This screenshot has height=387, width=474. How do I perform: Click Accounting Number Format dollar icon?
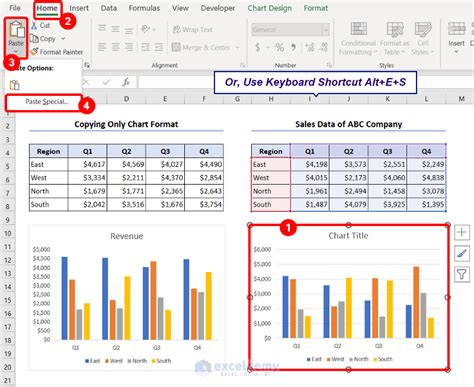[x=258, y=47]
